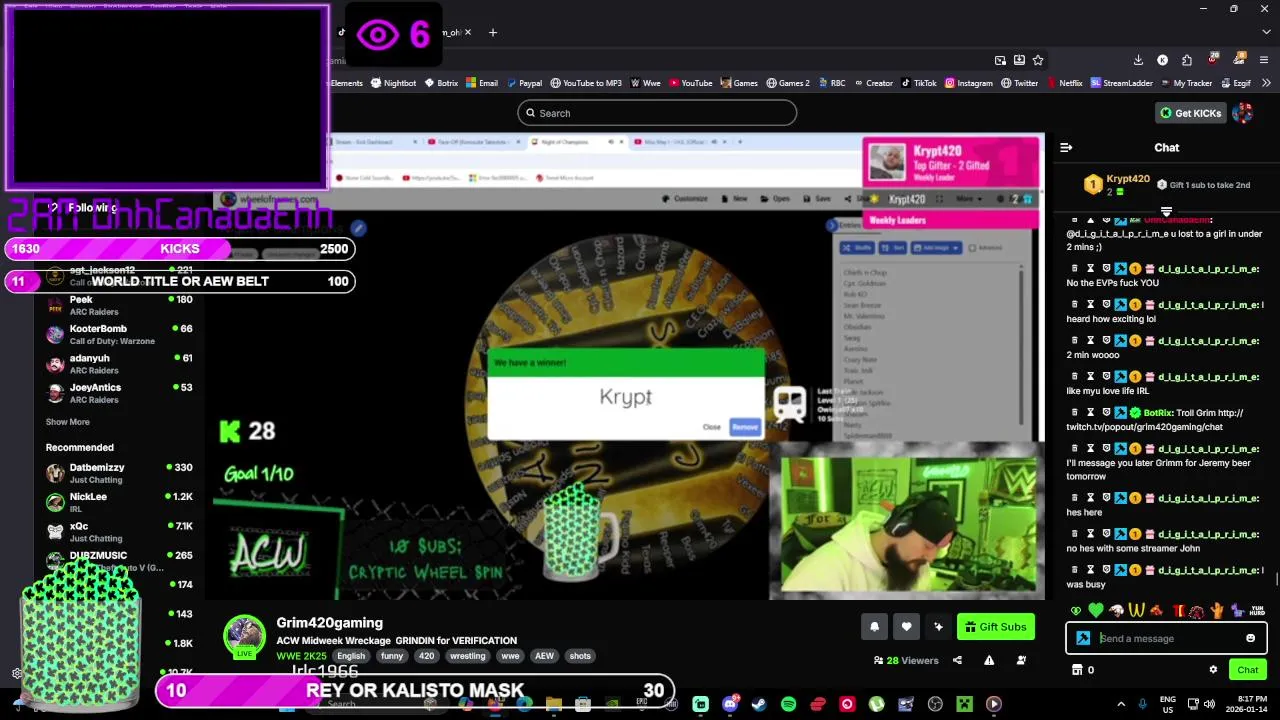Open OBS Studio from the taskbar

tap(935, 704)
